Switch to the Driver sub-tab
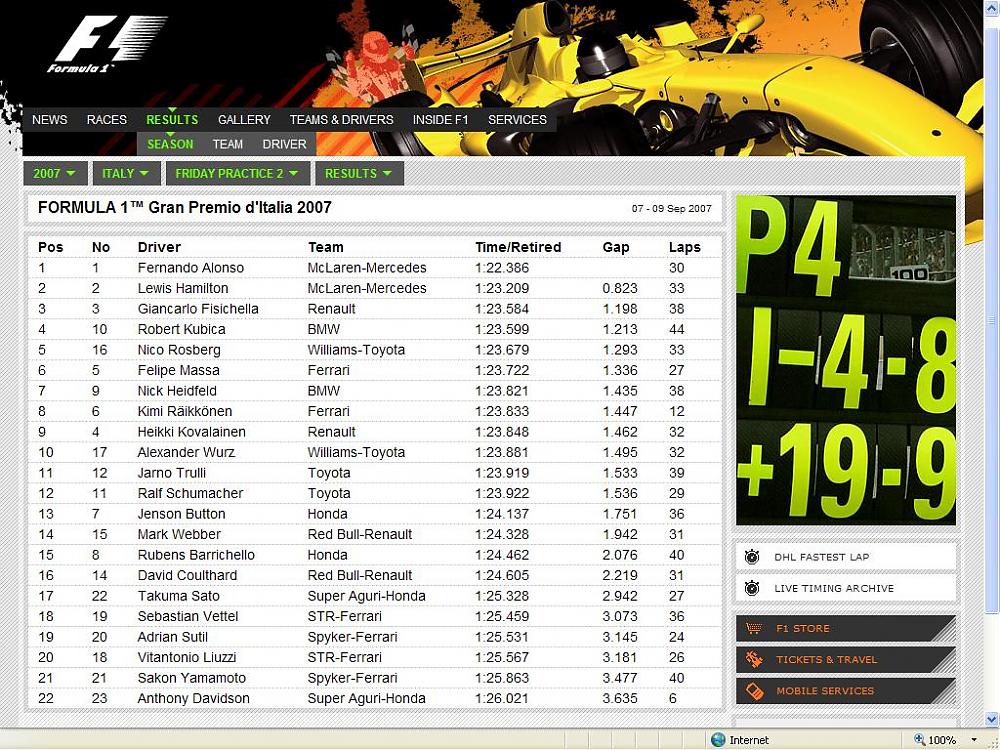This screenshot has height=750, width=1000. pos(284,144)
